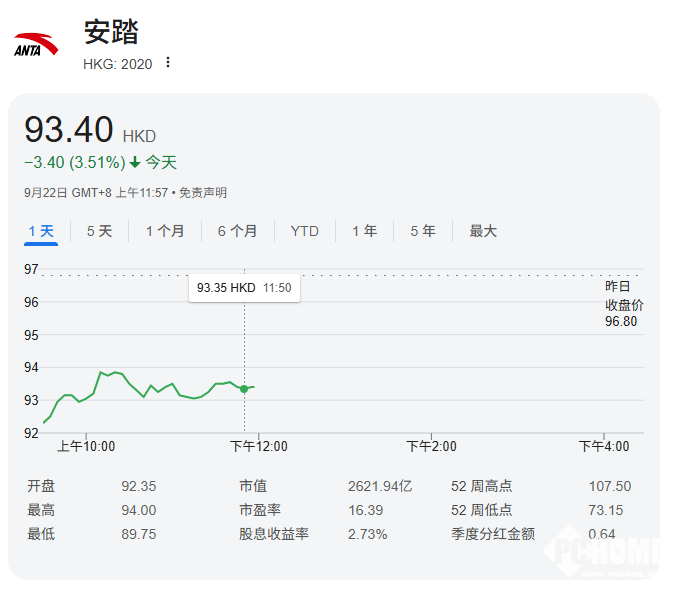Viewport: 674px width, 590px height.
Task: Show the 5 年 price chart
Action: 422,231
